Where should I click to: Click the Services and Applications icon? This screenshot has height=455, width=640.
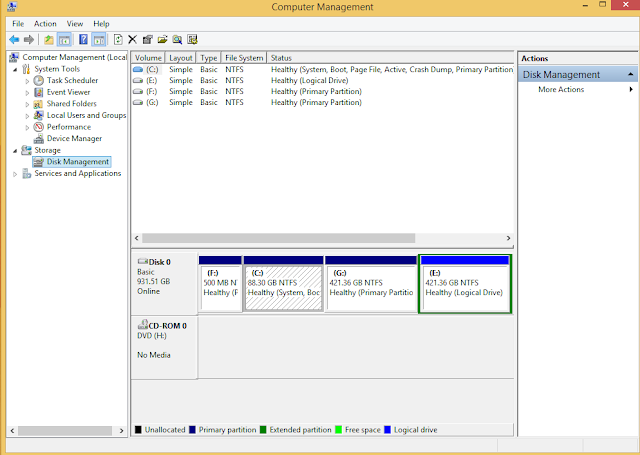27,173
